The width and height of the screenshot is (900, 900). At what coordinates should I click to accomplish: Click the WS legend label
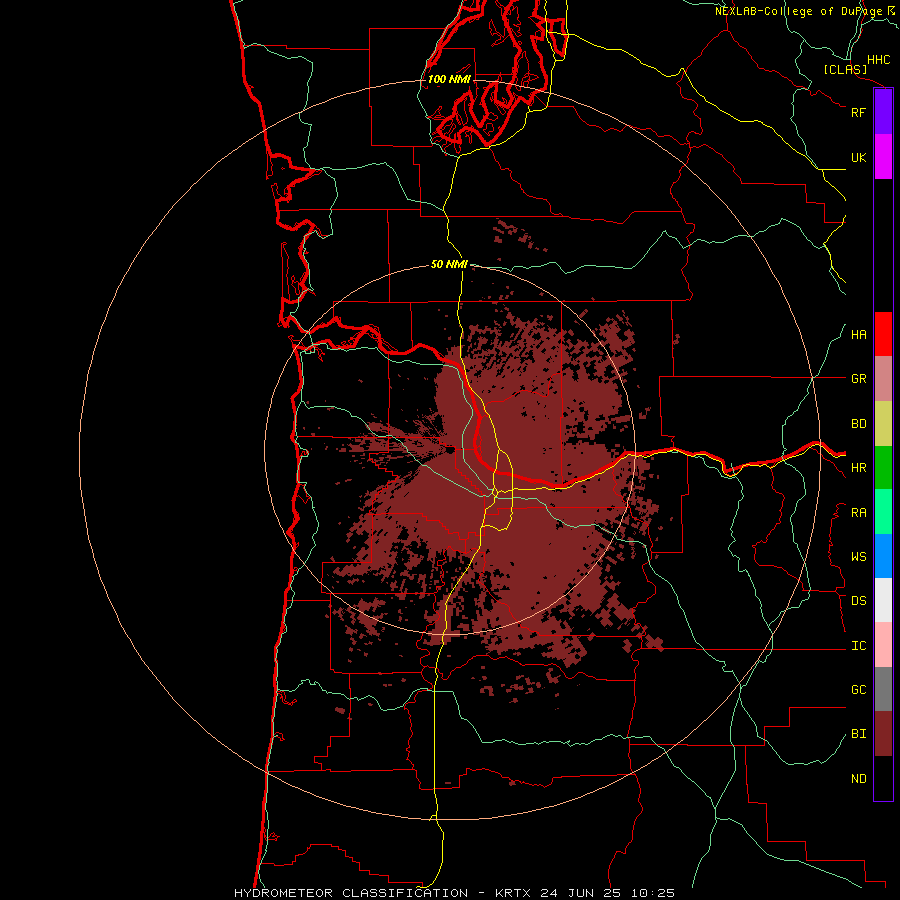pos(858,557)
